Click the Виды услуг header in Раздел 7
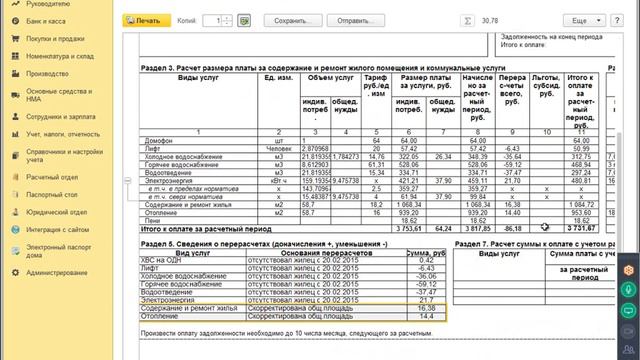 coord(499,254)
